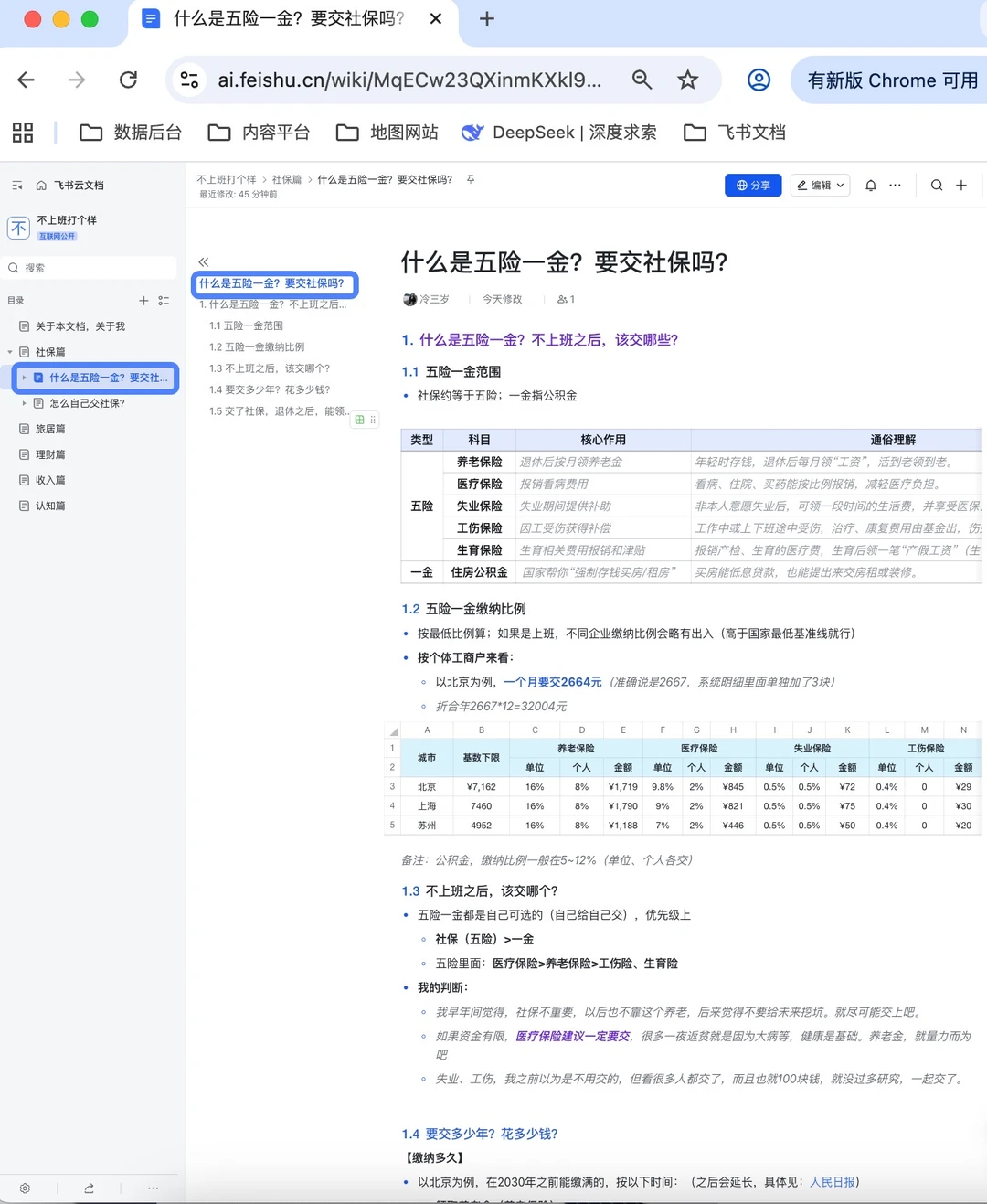Viewport: 987px width, 1204px height.
Task: Click the share arrow icon at the sidebar bottom
Action: pyautogui.click(x=89, y=1188)
